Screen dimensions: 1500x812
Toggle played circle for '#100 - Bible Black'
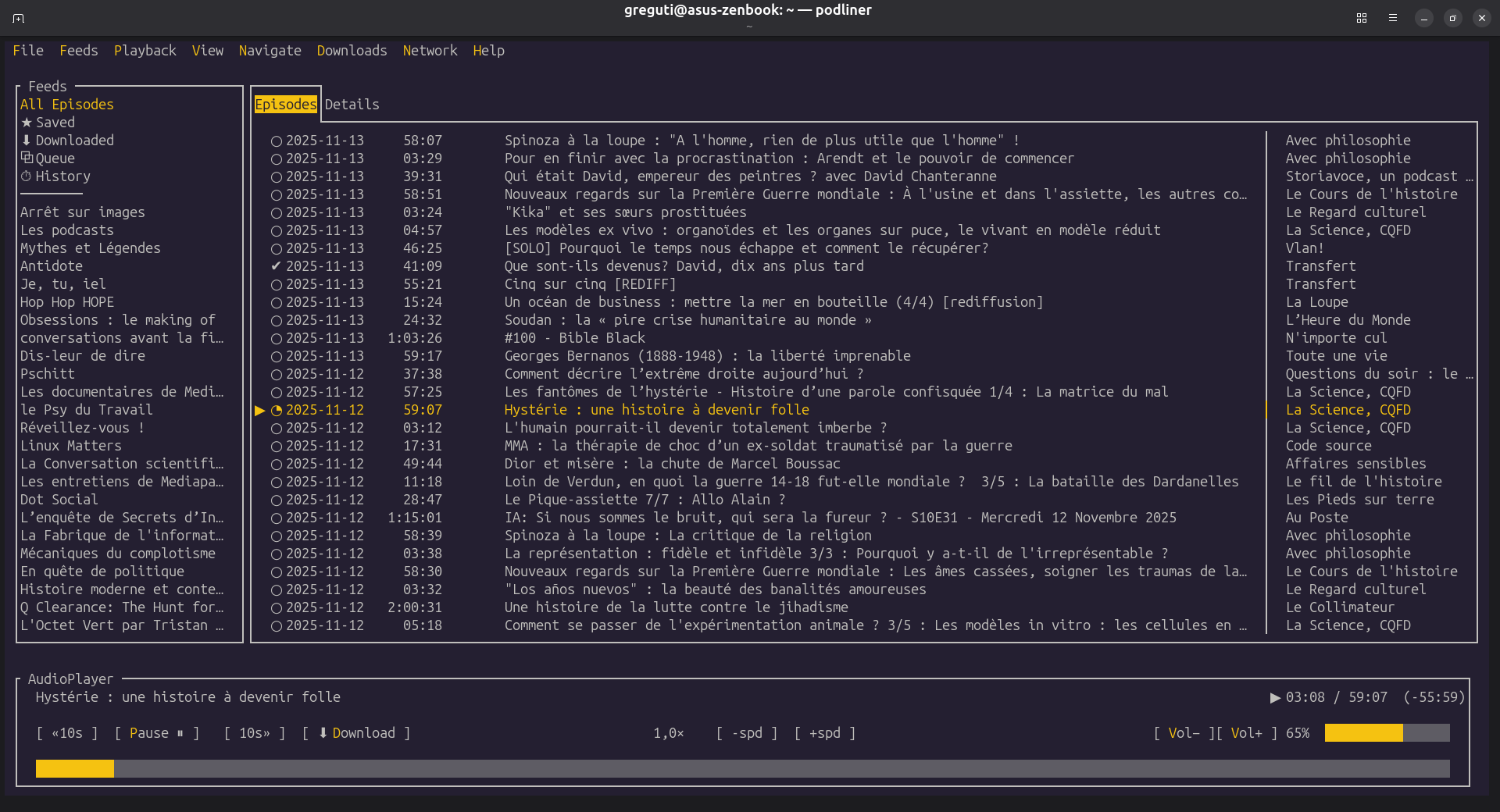click(x=276, y=339)
